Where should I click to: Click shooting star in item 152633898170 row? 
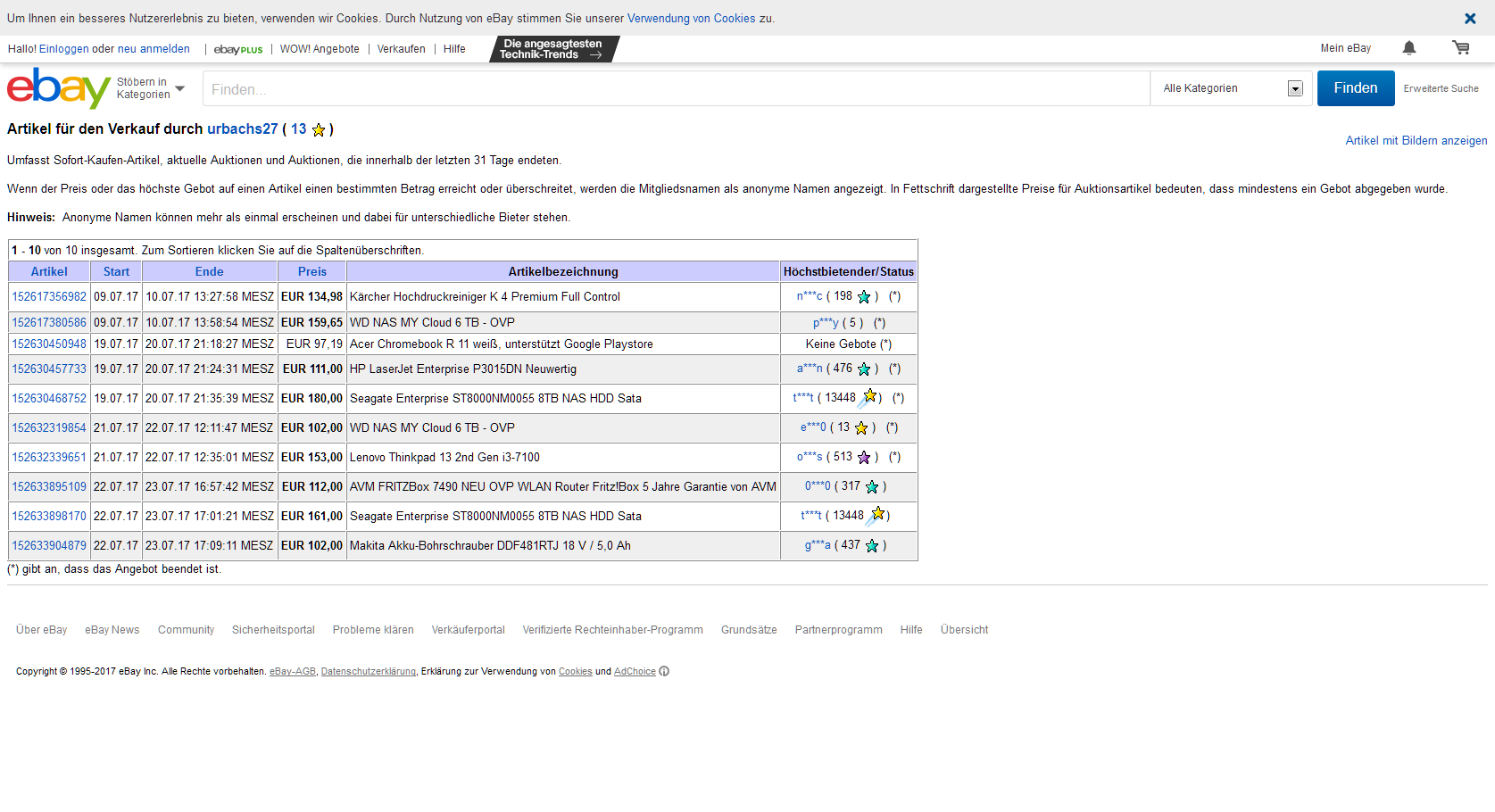876,516
